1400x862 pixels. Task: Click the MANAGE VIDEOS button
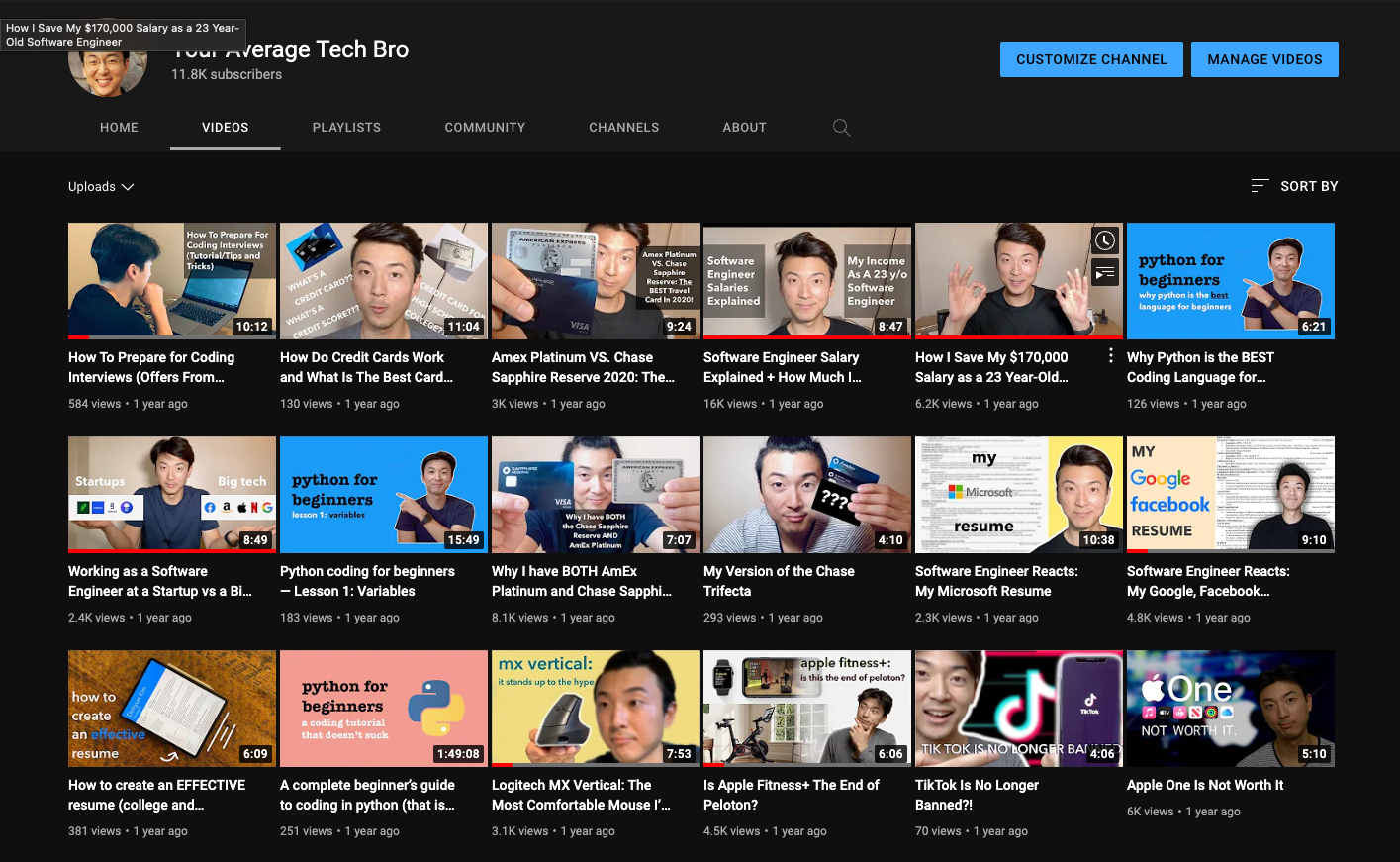coord(1264,59)
